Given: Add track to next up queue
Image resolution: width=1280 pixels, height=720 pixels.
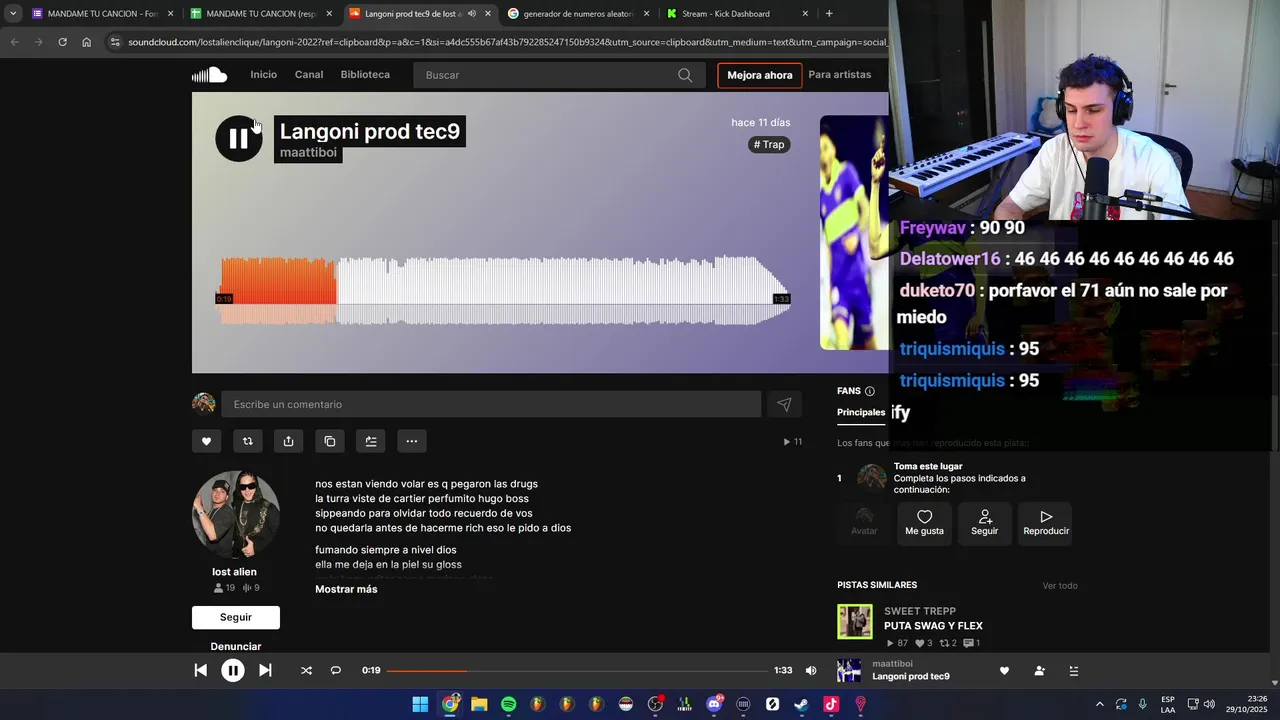Looking at the screenshot, I should click(x=370, y=441).
